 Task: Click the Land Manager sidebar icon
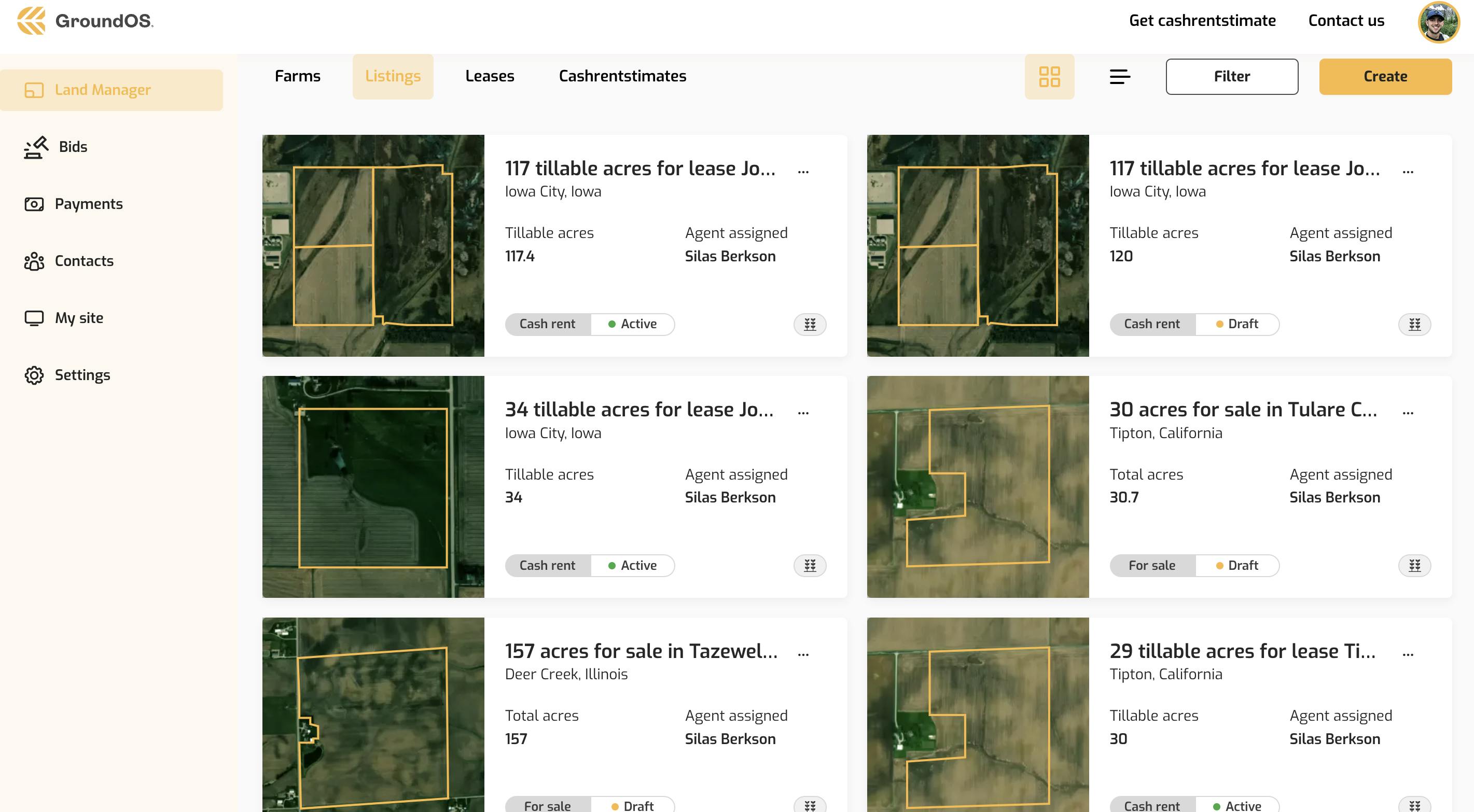34,90
